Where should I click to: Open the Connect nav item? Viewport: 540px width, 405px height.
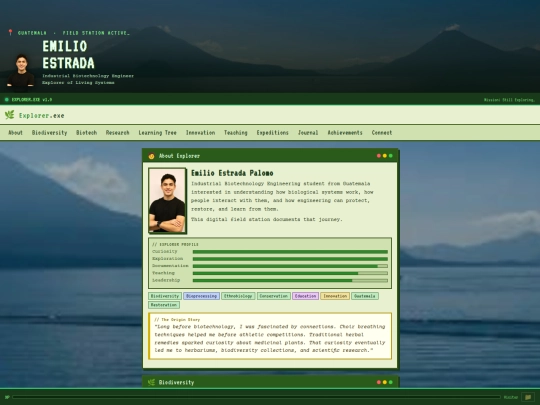(382, 133)
